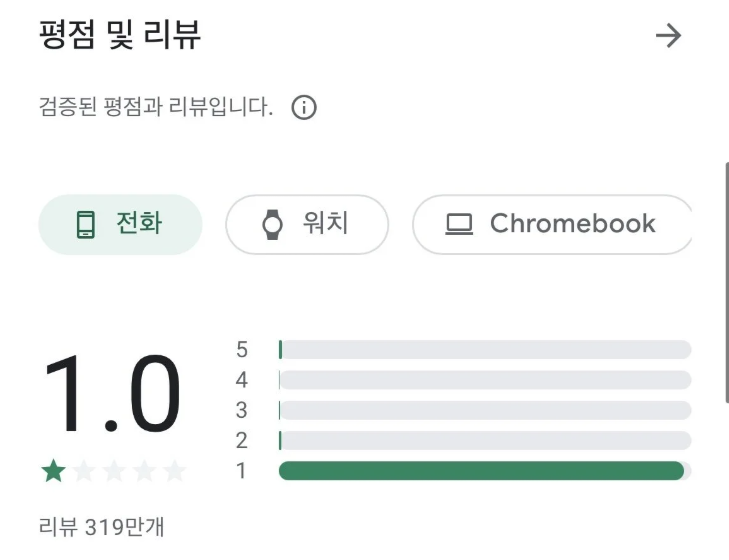This screenshot has height=560, width=729.
Task: Click the last gray empty star
Action: [x=175, y=471]
